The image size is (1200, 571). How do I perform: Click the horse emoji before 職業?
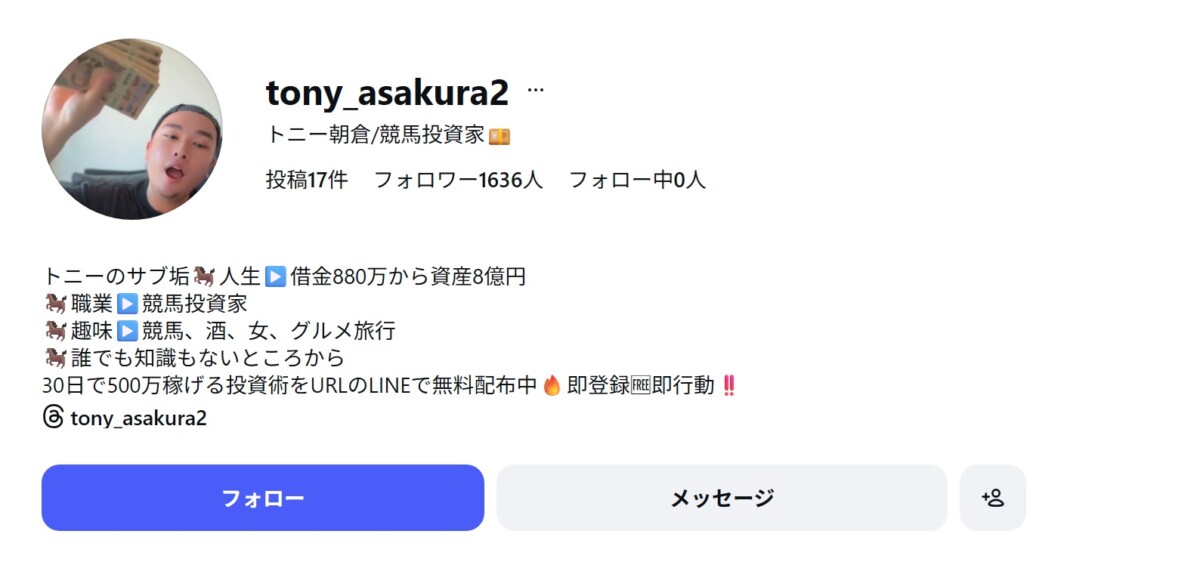(55, 304)
